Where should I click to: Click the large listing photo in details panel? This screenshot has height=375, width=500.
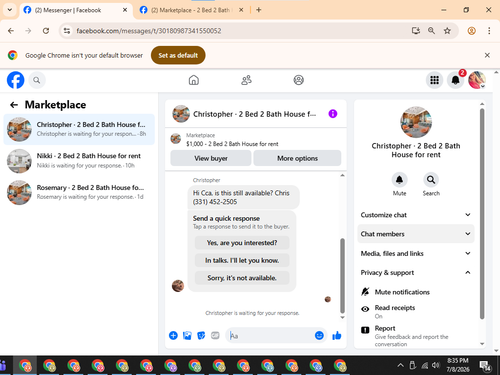[x=416, y=122]
